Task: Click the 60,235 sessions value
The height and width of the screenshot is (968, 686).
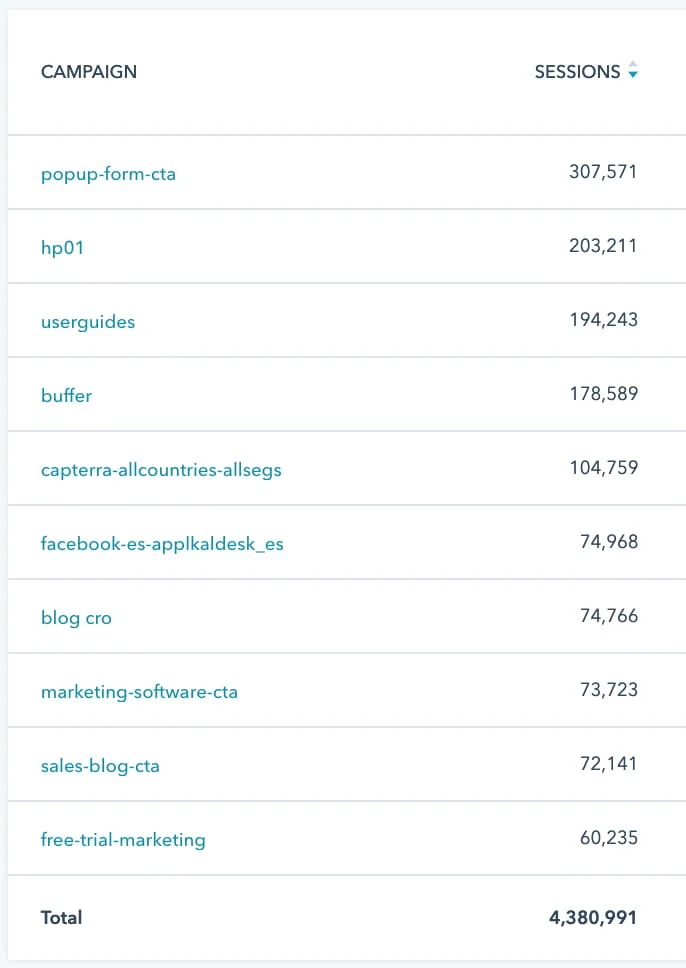Action: pyautogui.click(x=608, y=838)
